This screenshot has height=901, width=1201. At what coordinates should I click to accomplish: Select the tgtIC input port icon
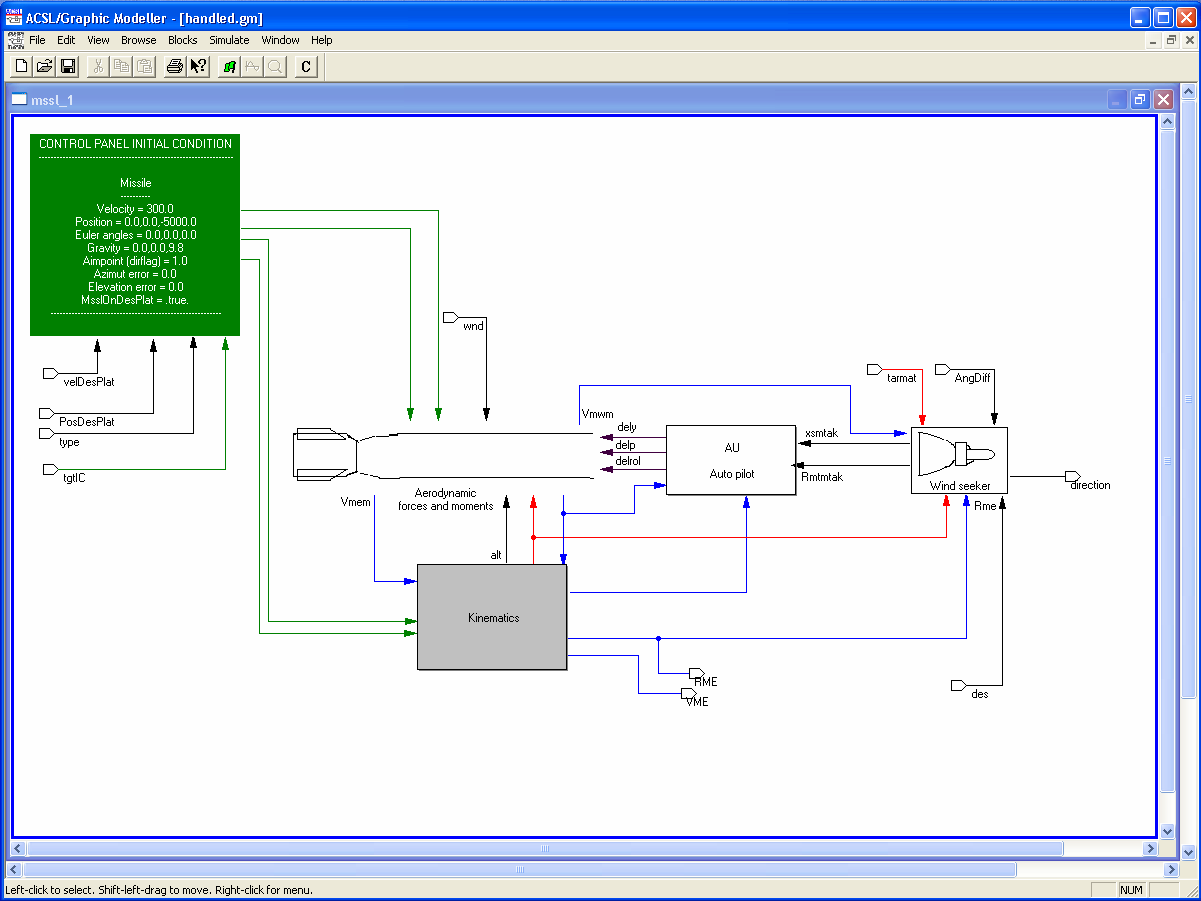[x=52, y=469]
